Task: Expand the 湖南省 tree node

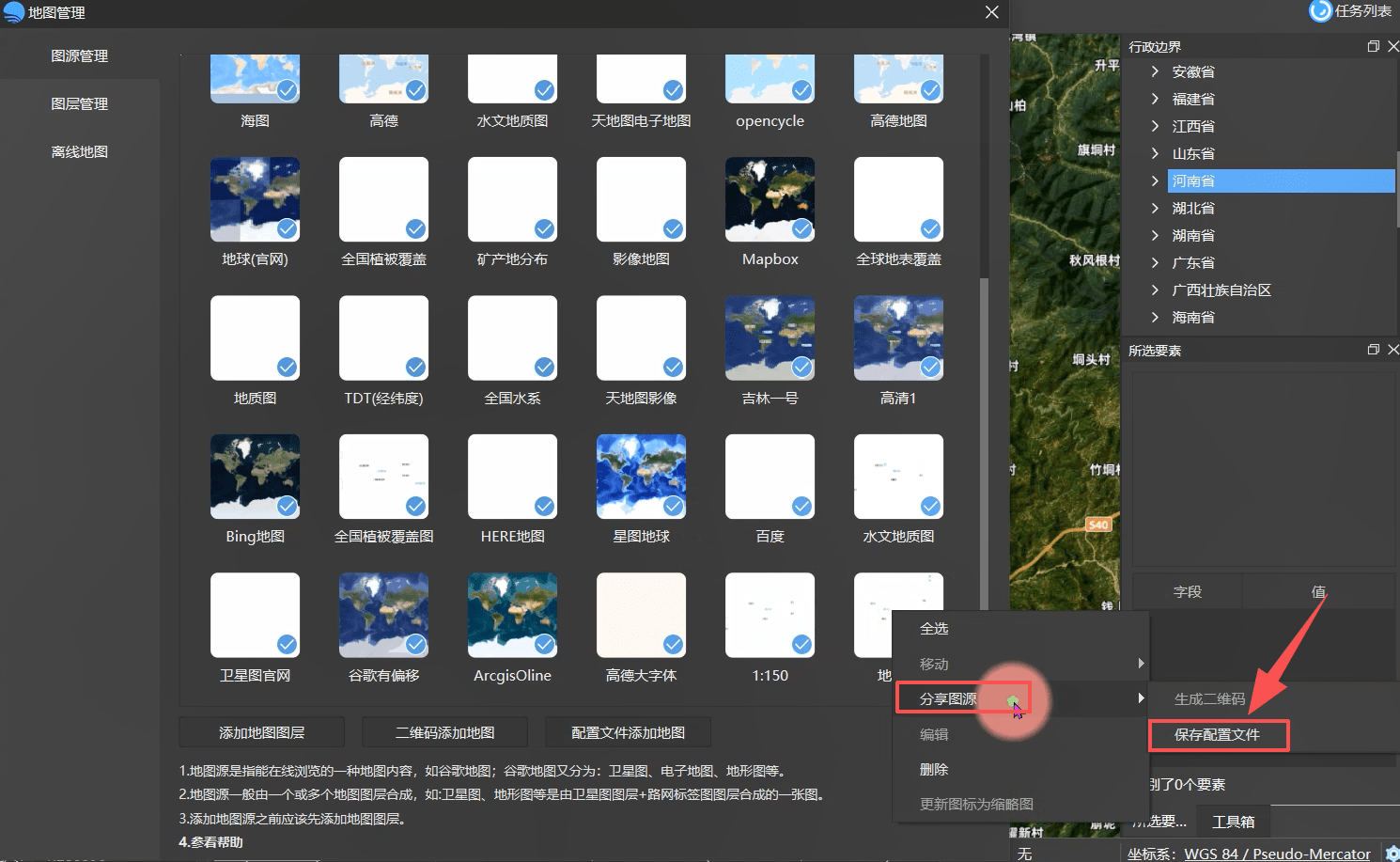Action: pos(1155,235)
